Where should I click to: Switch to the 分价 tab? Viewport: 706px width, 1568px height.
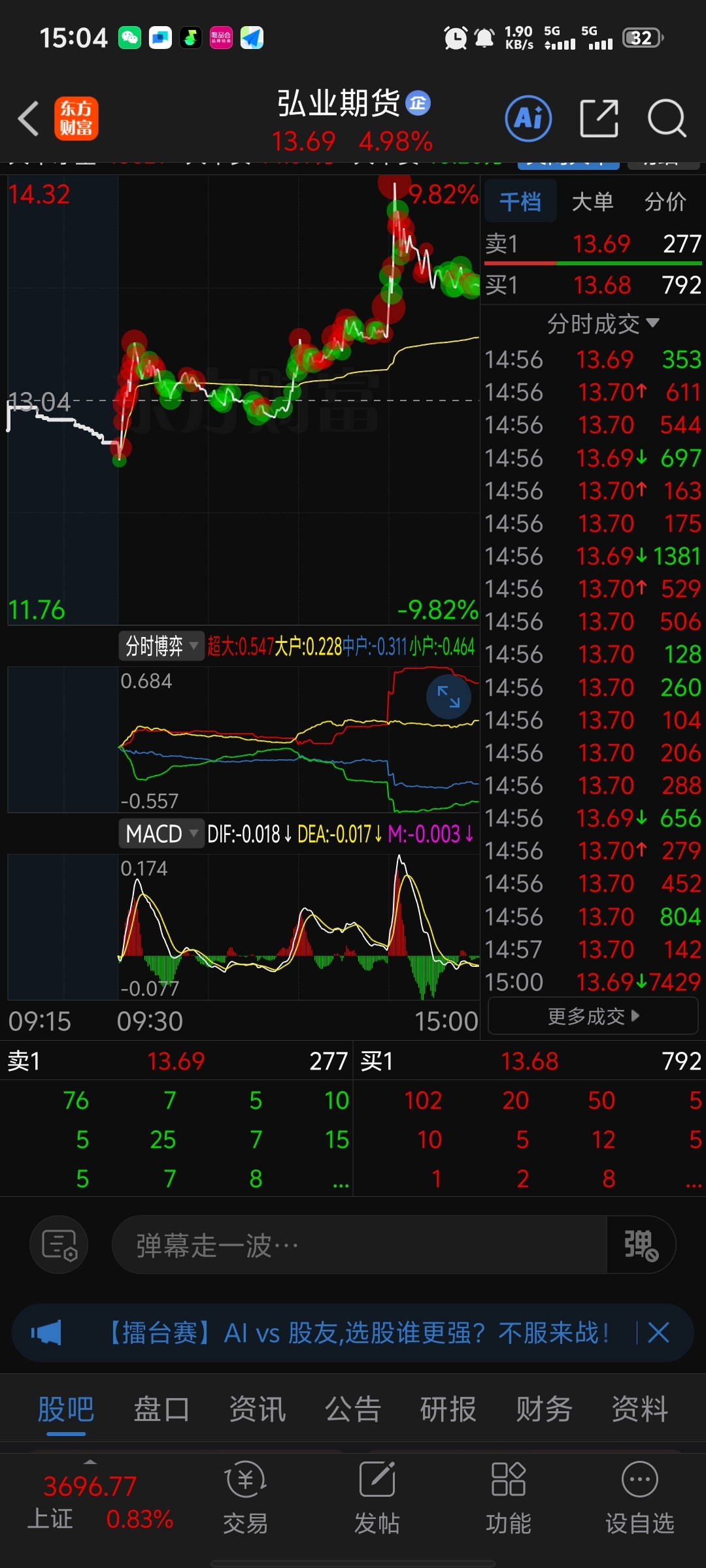pos(665,201)
